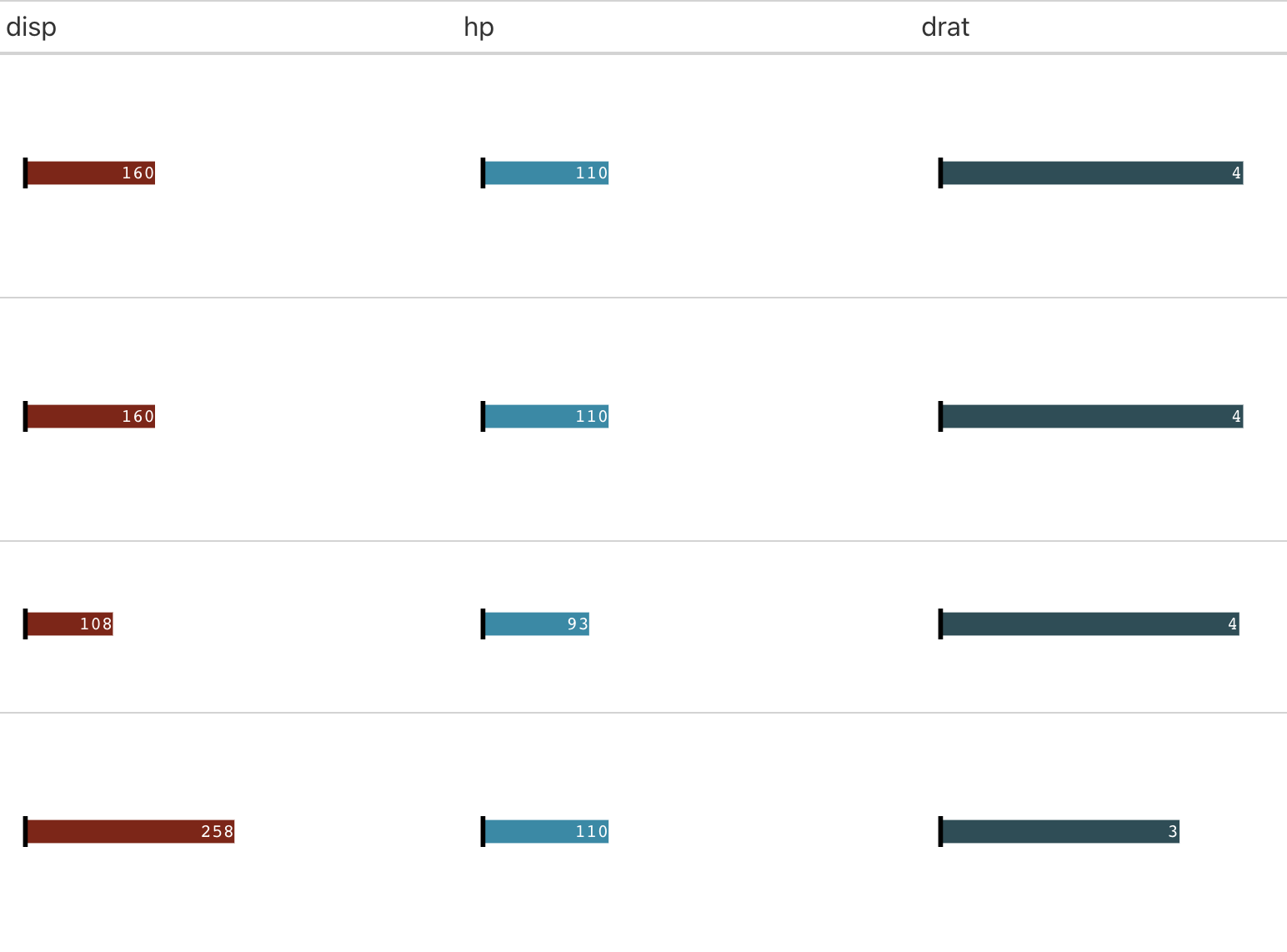Click the drat bar labeled 3
Screen dimensions: 1287x952
[1060, 832]
